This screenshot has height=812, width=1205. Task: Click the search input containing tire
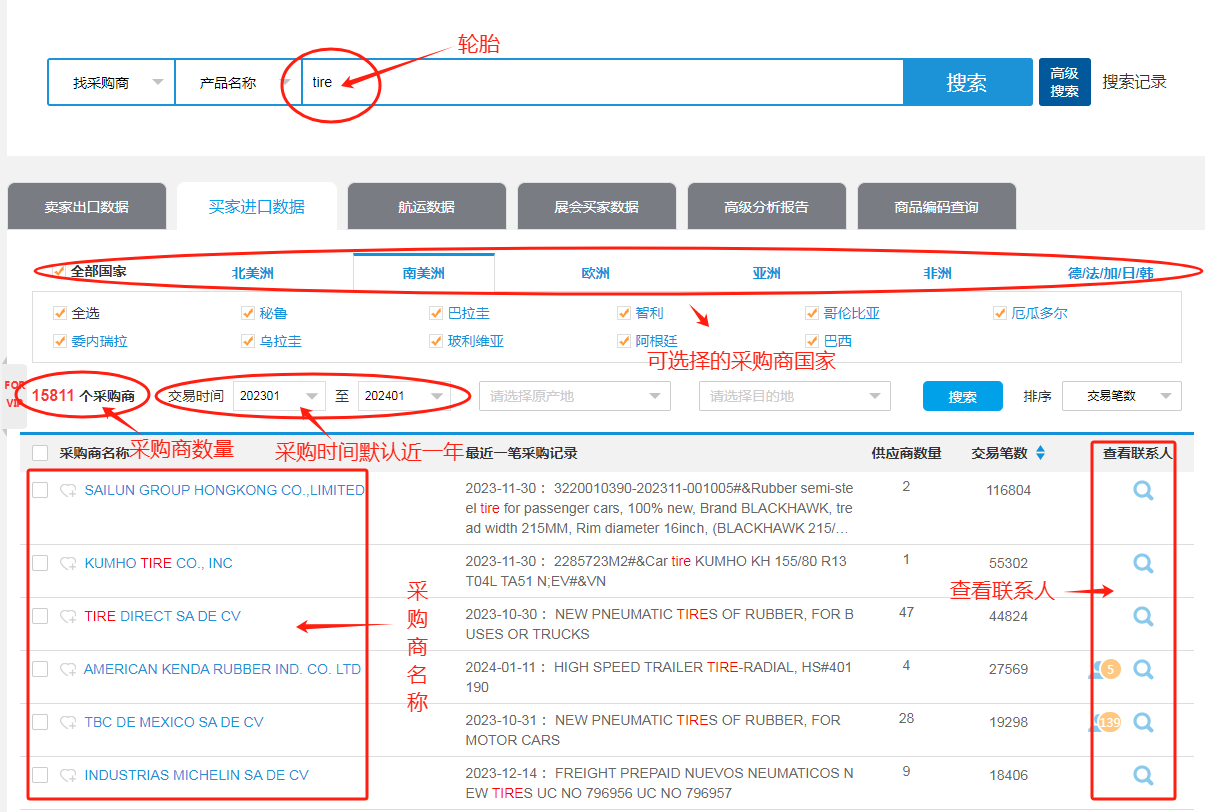(x=600, y=82)
